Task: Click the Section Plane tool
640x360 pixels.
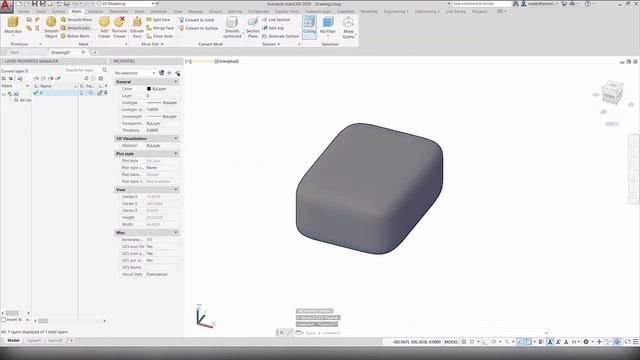Action: coord(253,27)
